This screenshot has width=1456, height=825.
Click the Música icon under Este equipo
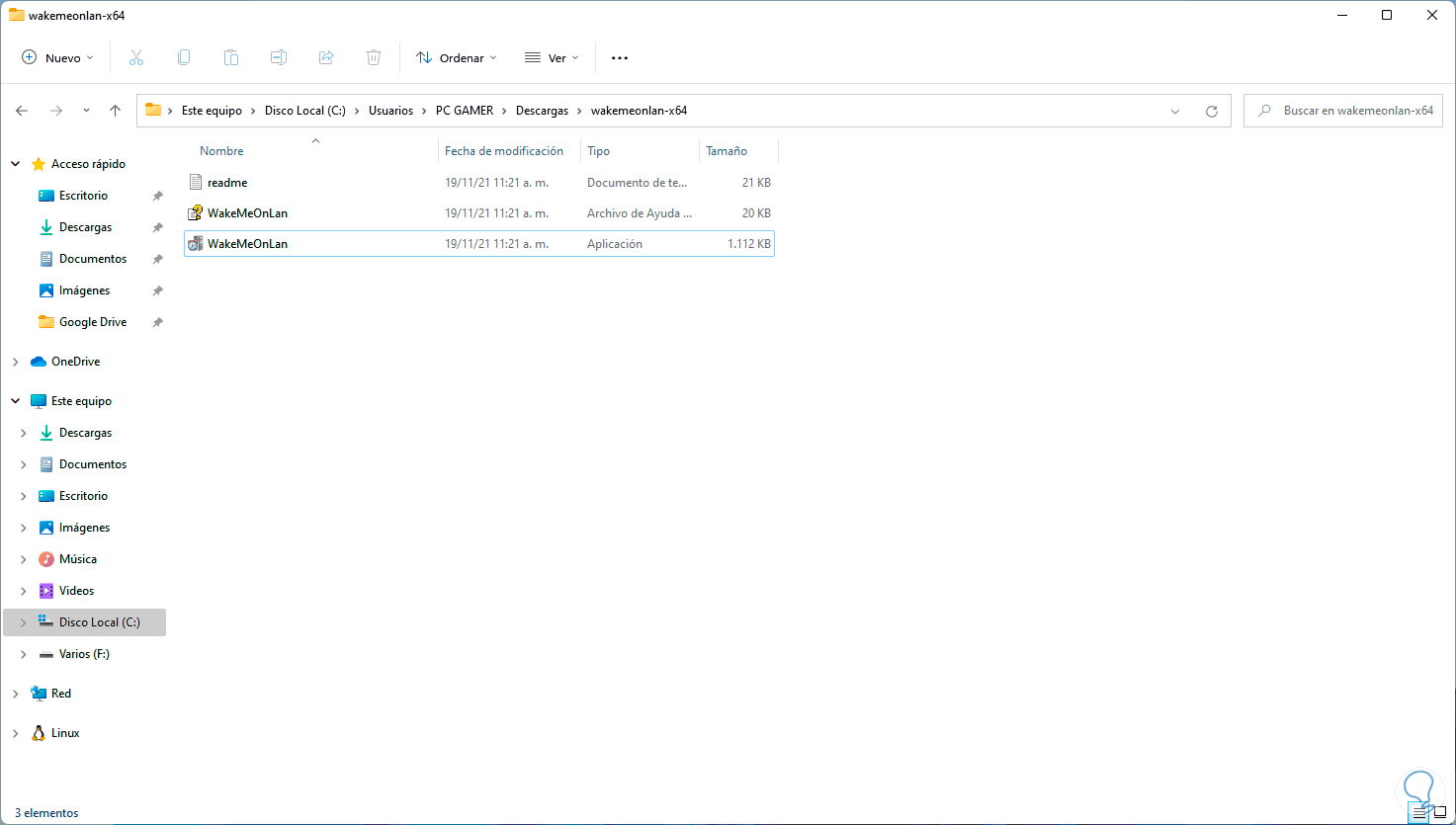(46, 559)
